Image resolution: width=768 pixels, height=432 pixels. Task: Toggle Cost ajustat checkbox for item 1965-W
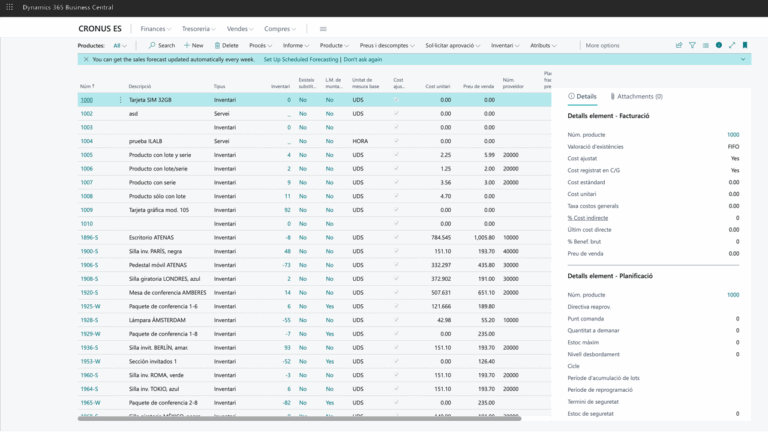(397, 403)
